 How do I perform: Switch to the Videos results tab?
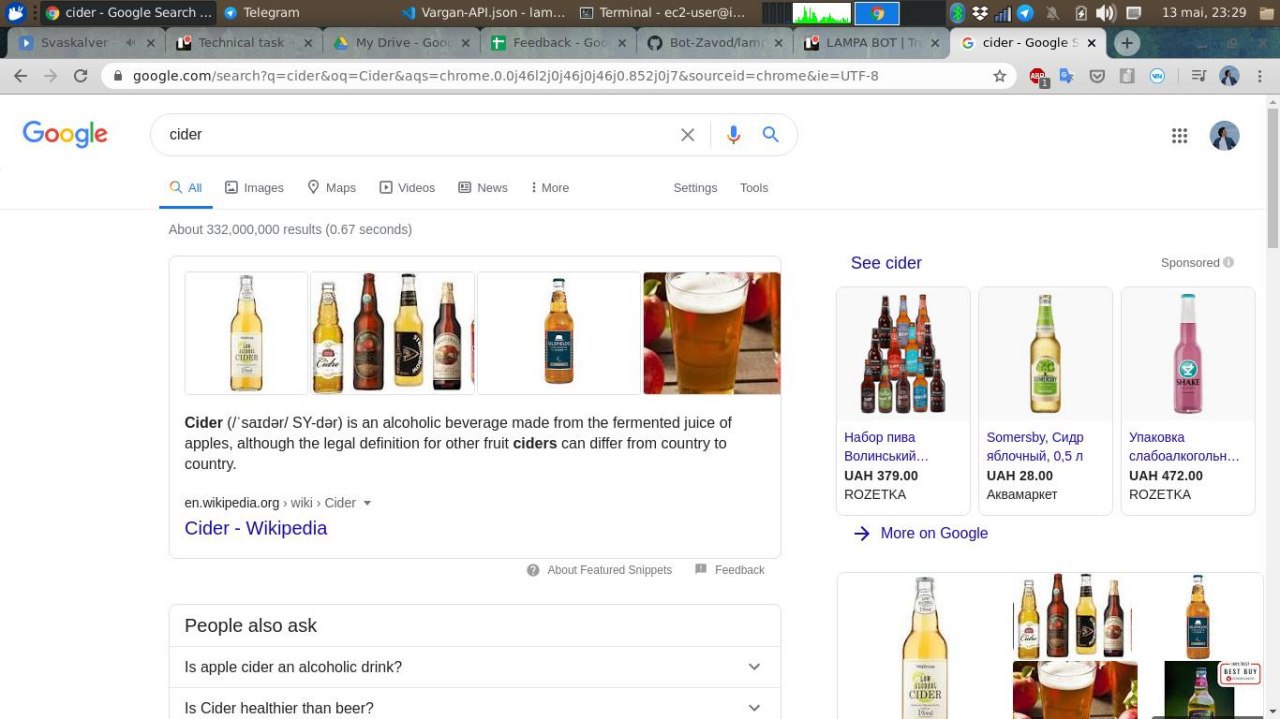tap(407, 188)
